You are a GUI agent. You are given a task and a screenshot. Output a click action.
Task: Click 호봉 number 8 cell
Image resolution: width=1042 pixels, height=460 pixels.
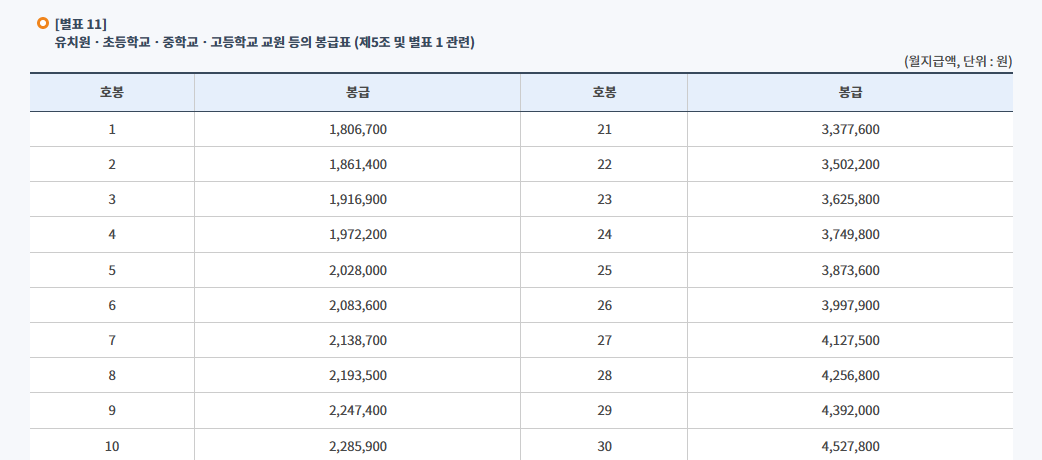tap(112, 376)
